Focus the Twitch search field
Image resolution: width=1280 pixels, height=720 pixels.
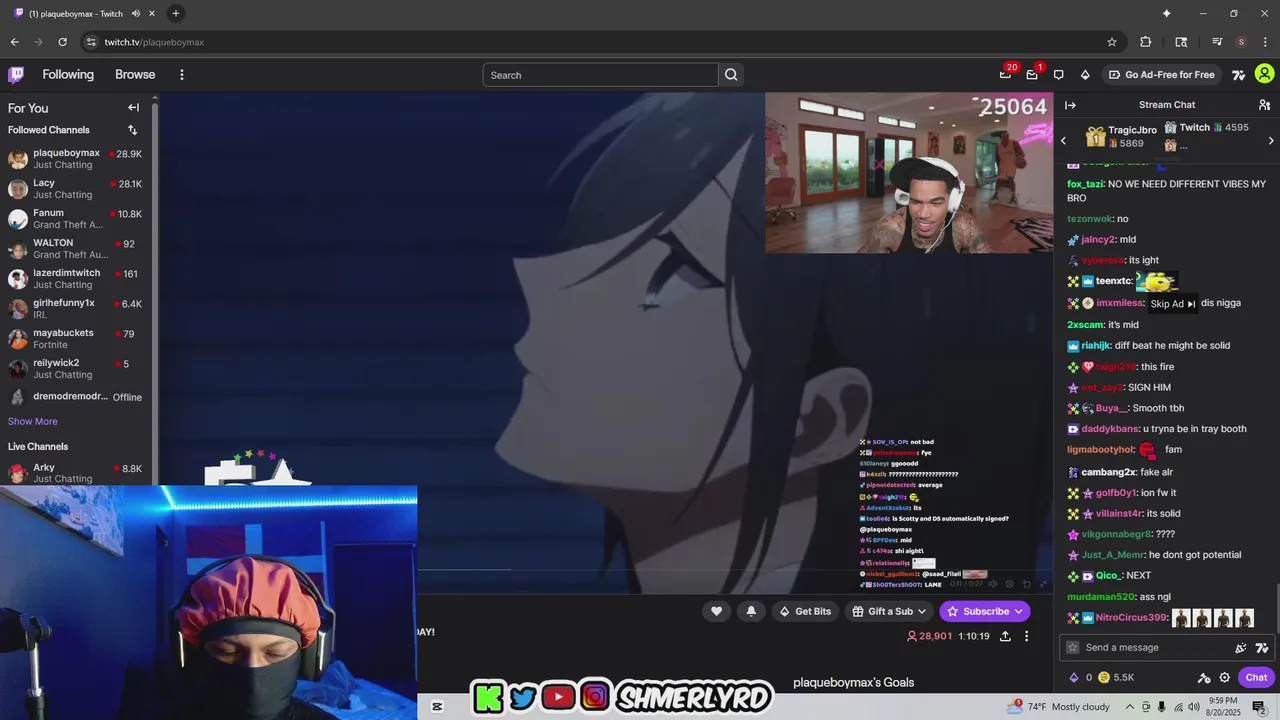600,75
